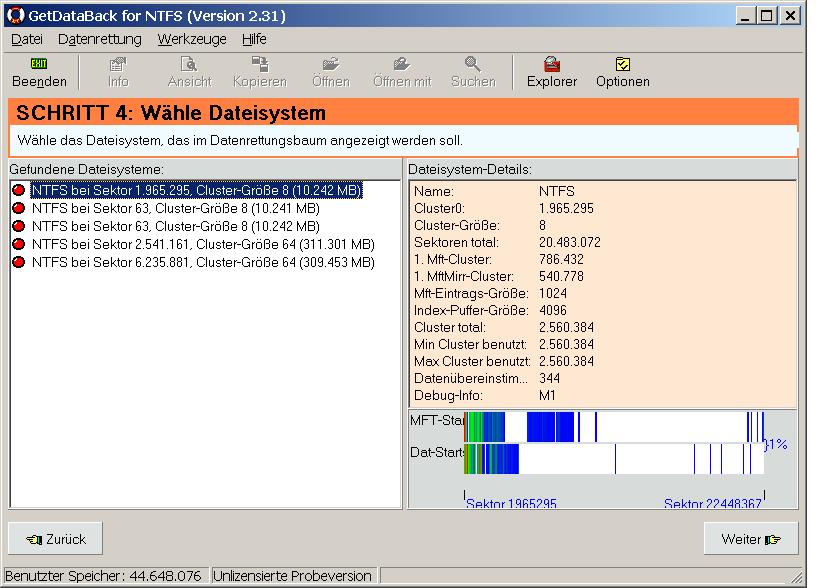Viewport: 840px width, 588px height.
Task: Click the Suchen magnifier icon
Action: click(x=472, y=64)
